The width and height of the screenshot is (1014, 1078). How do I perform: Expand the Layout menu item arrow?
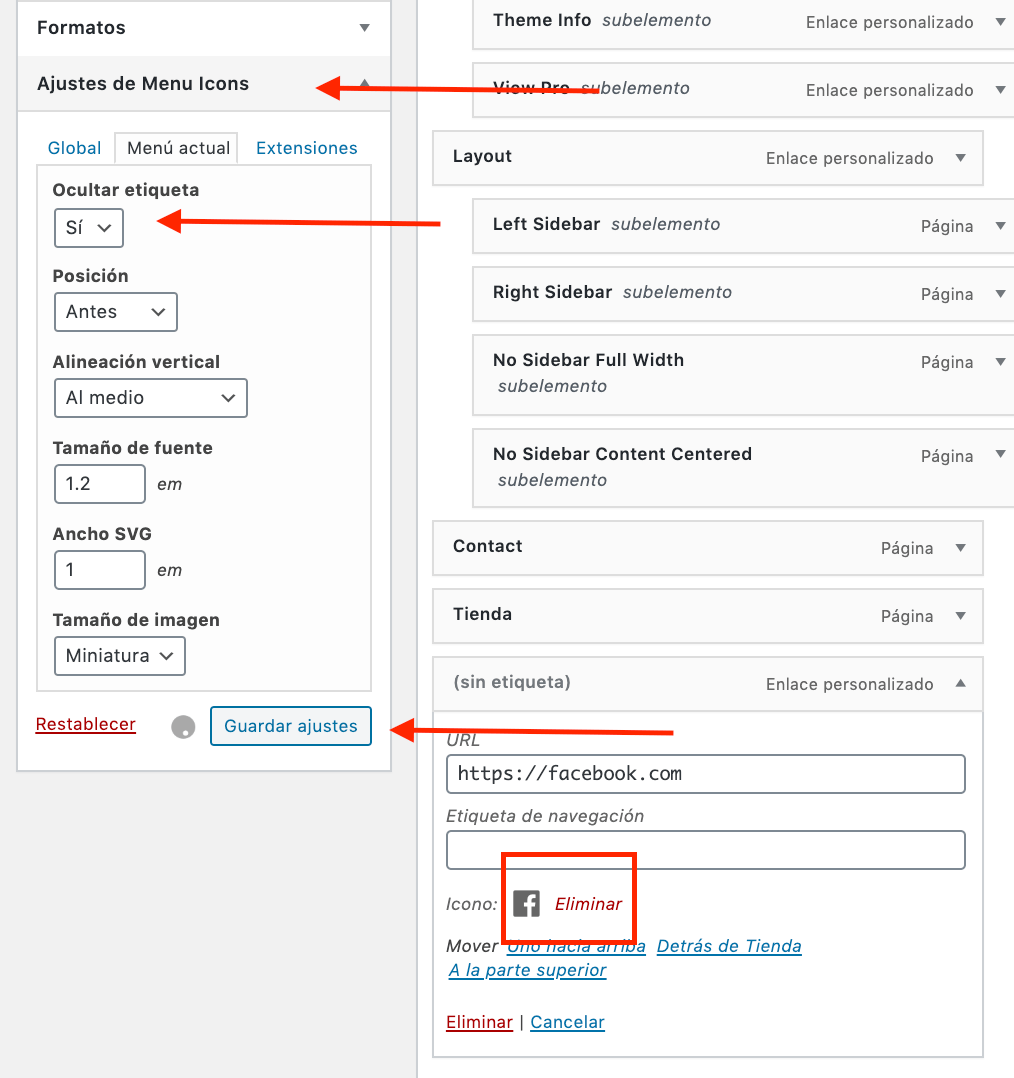960,157
